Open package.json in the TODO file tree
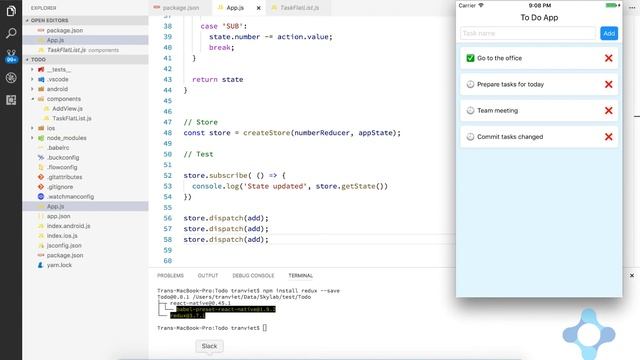This screenshot has height=360, width=640. pyautogui.click(x=64, y=256)
